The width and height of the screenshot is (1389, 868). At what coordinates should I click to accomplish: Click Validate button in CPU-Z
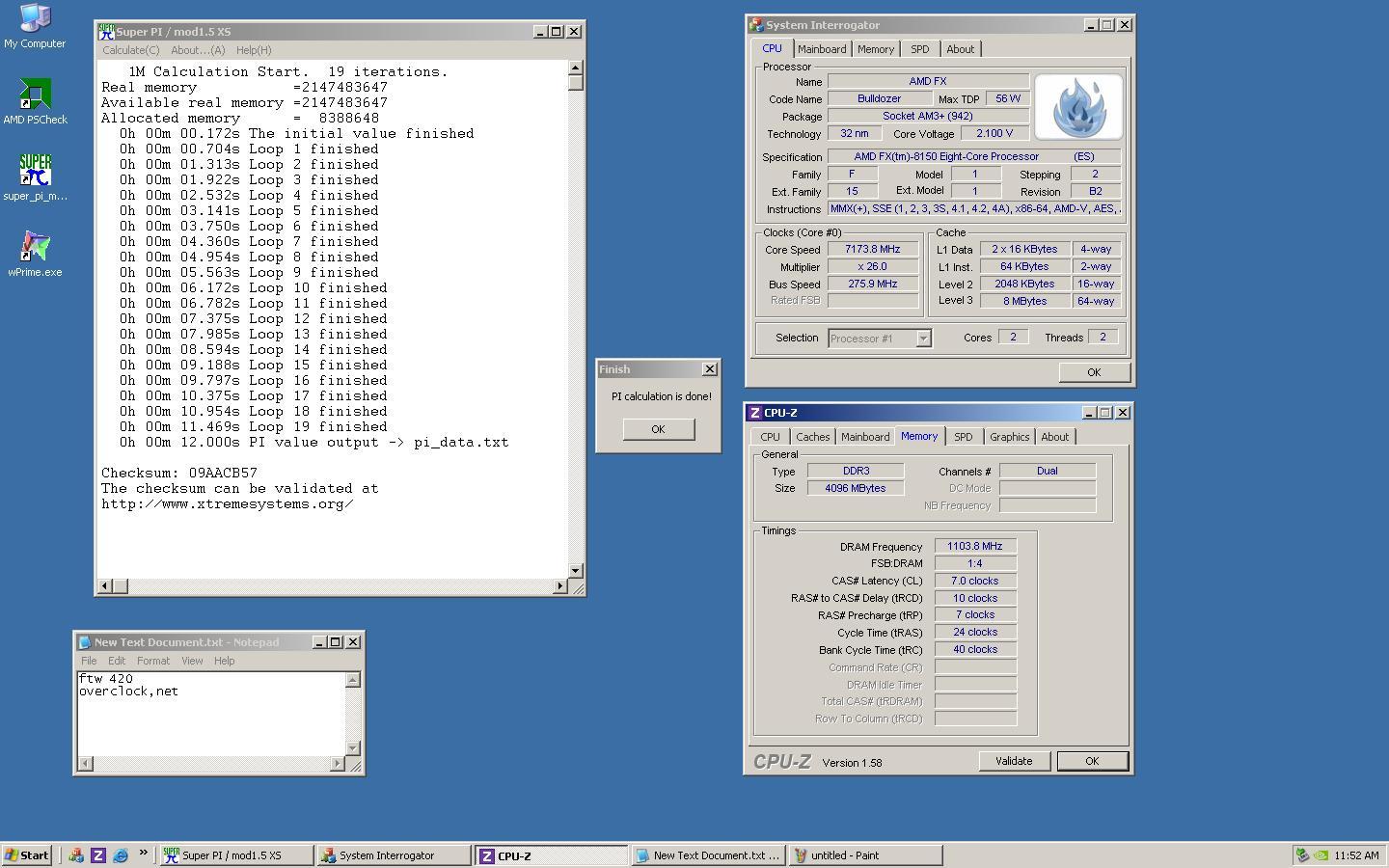click(x=1014, y=761)
